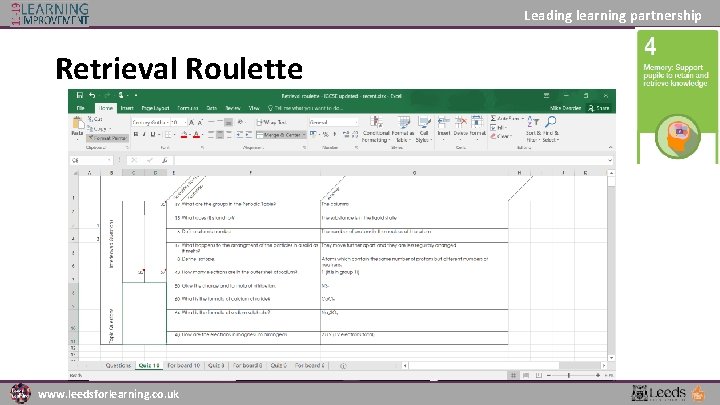Image resolution: width=720 pixels, height=405 pixels.
Task: Switch to Page Layout view in status bar
Action: point(526,375)
